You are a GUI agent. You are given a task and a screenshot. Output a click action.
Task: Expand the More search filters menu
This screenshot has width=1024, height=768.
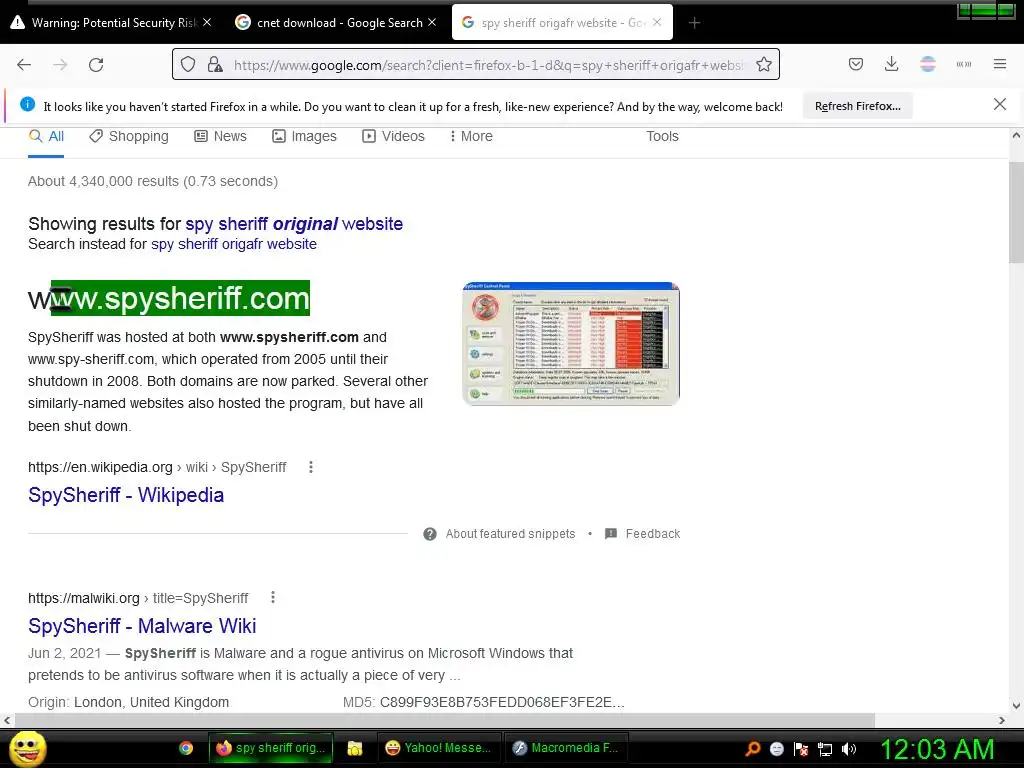pyautogui.click(x=471, y=136)
